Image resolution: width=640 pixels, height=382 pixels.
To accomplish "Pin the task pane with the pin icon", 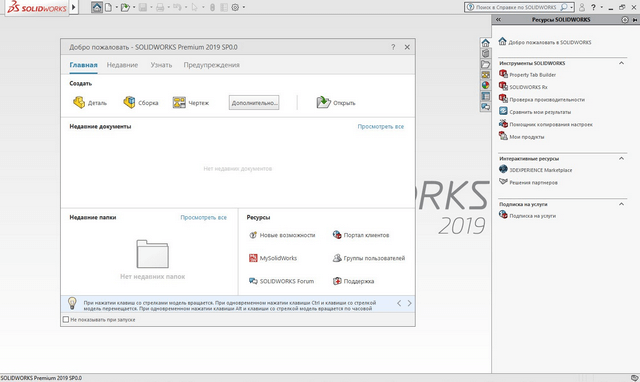I will point(635,20).
